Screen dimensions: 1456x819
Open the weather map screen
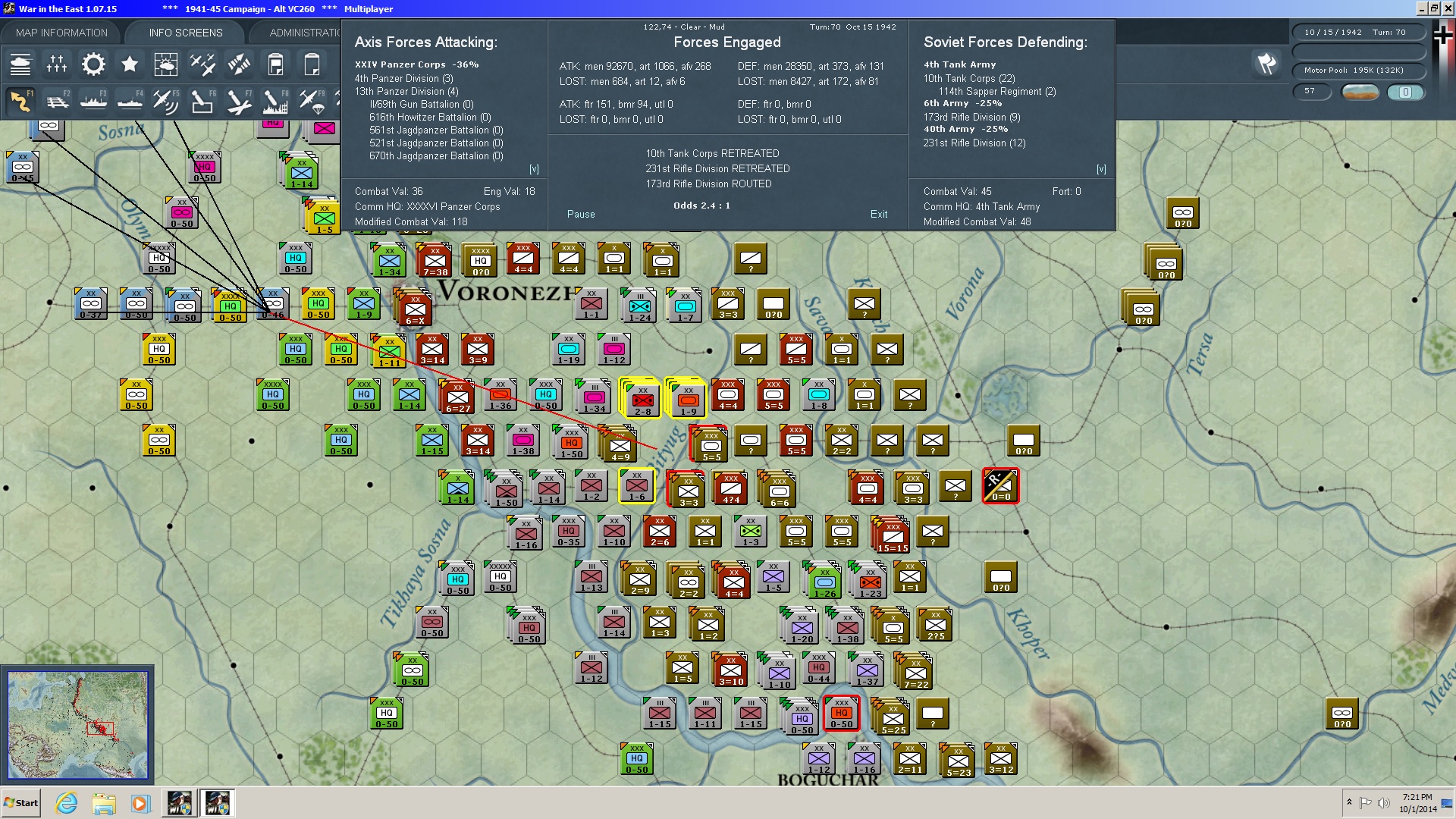[x=166, y=64]
